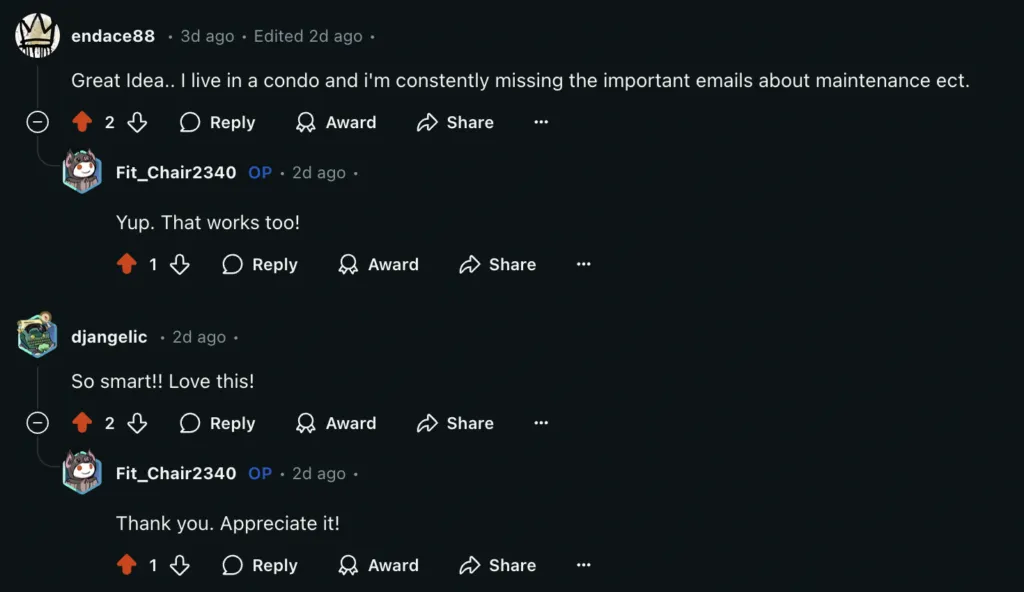Viewport: 1024px width, 592px height.
Task: Give an Award to endace88's comment
Action: point(337,122)
